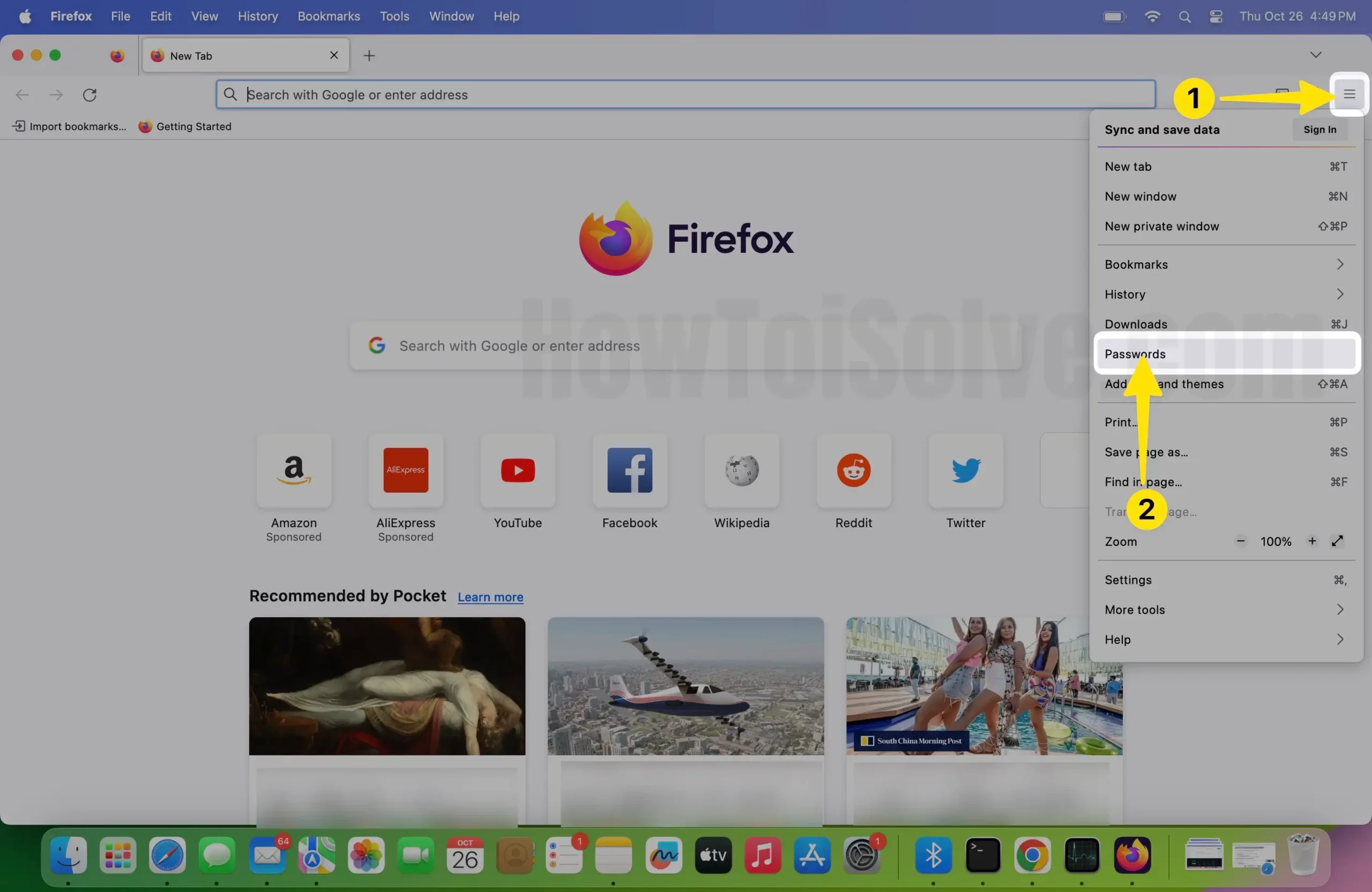Screen dimensions: 1372x892
Task: Open the Tools menu bar item
Action: pyautogui.click(x=394, y=16)
